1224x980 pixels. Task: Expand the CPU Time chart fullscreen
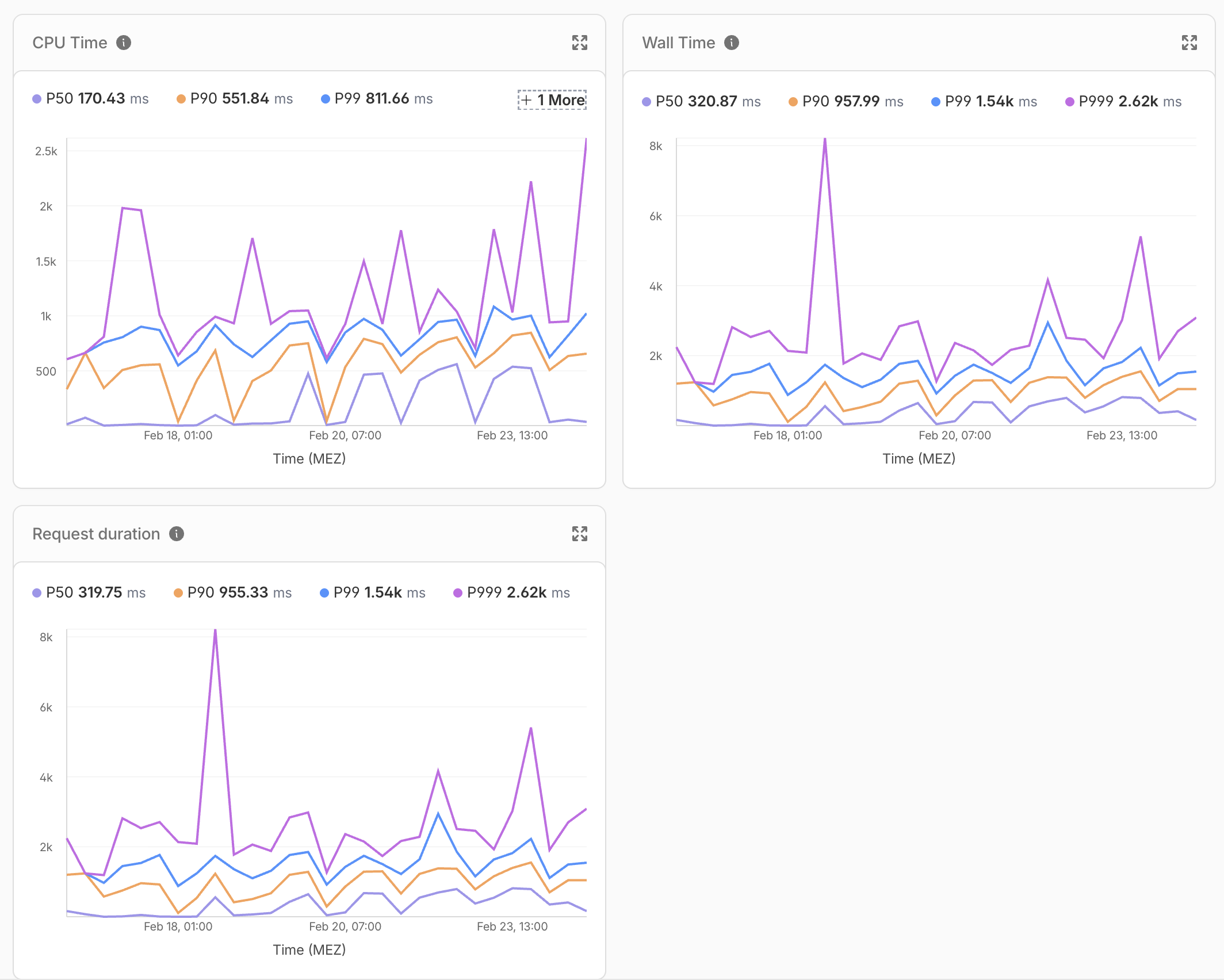579,43
